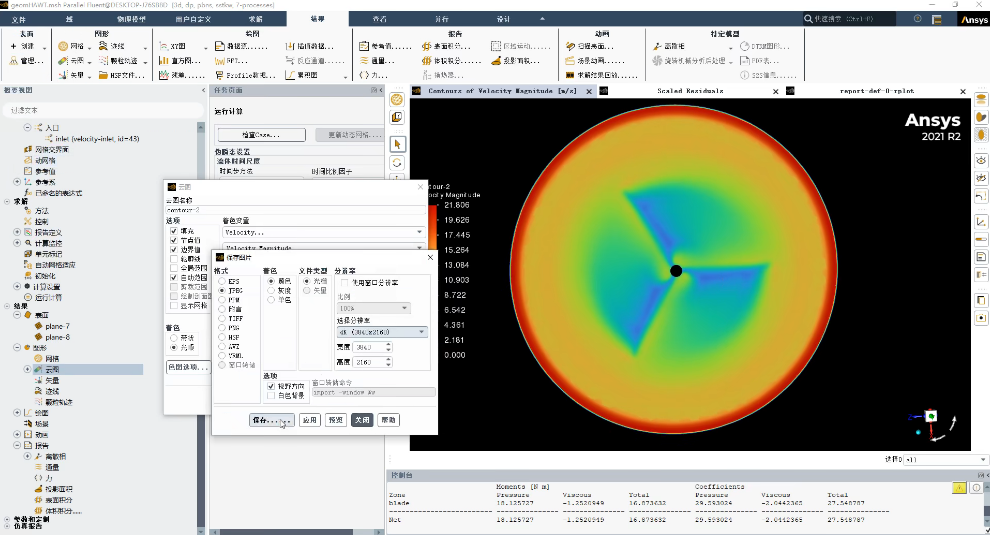Collapse the 入口 inlet tree node
The image size is (990, 535).
[x=27, y=128]
